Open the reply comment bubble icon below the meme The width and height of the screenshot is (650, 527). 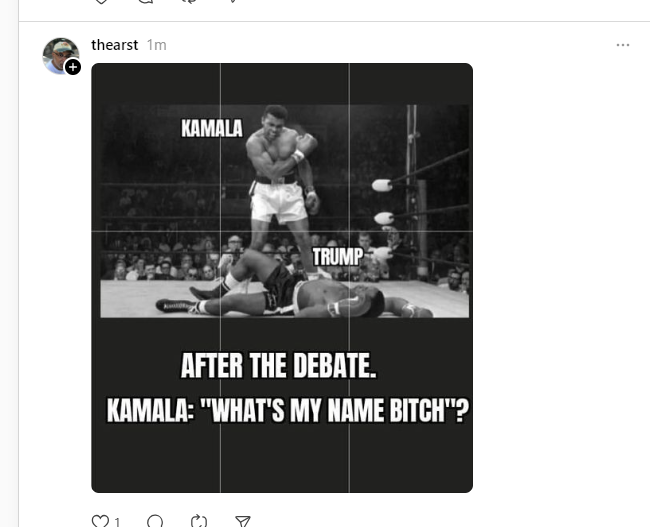(x=155, y=521)
